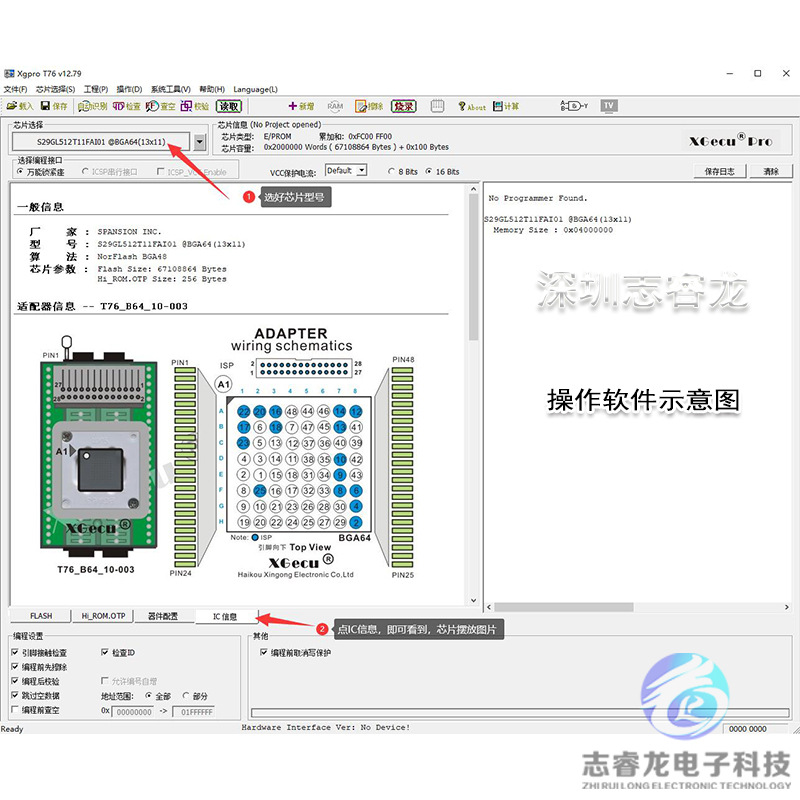Open the 帮助(H) menu
The height and width of the screenshot is (800, 800).
coord(212,89)
